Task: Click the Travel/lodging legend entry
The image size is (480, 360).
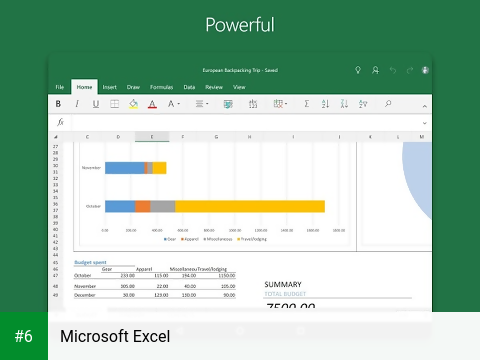Action: tap(252, 239)
